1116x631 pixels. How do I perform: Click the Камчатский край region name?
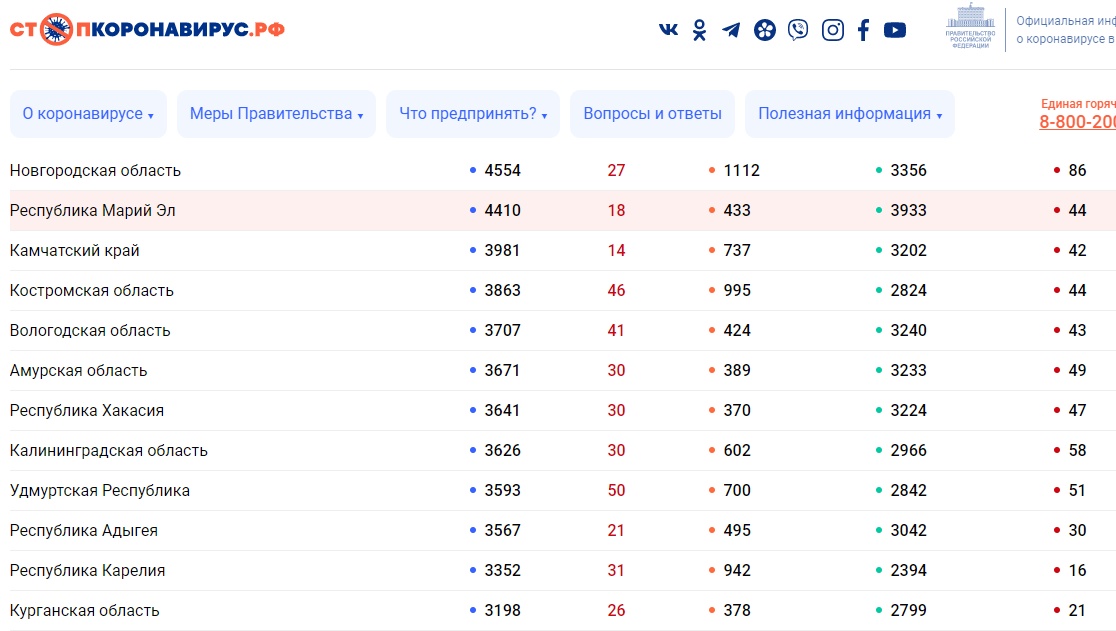click(75, 251)
